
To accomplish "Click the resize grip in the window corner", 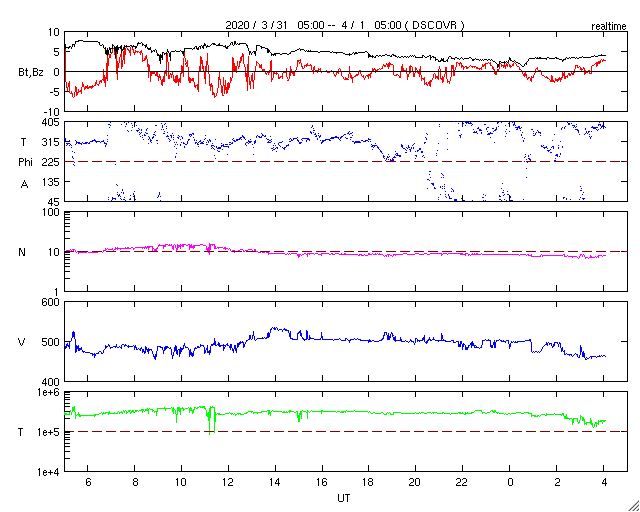I will [x=633, y=506].
